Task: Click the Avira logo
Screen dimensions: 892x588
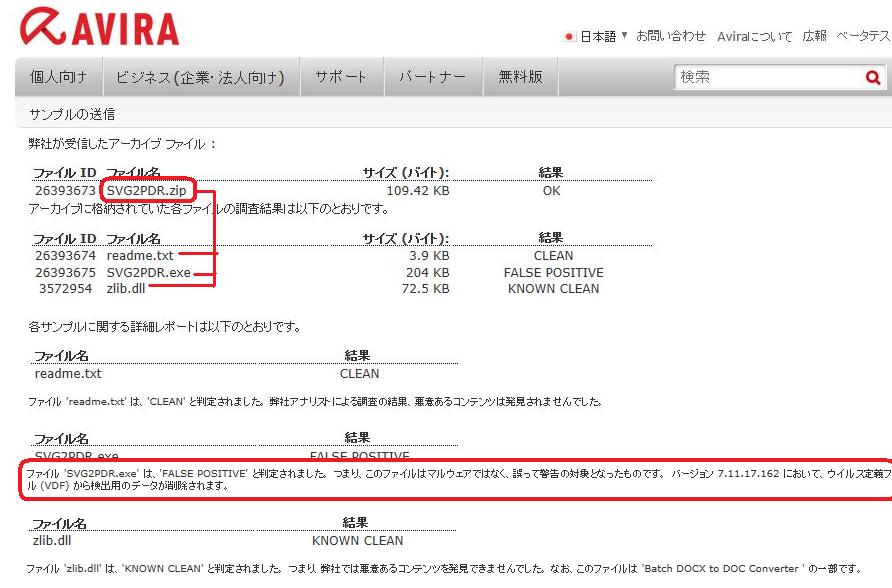Action: click(x=100, y=27)
